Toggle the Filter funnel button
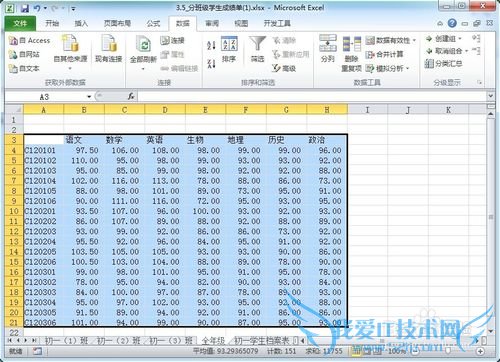The height and width of the screenshot is (362, 500). pyautogui.click(x=257, y=49)
